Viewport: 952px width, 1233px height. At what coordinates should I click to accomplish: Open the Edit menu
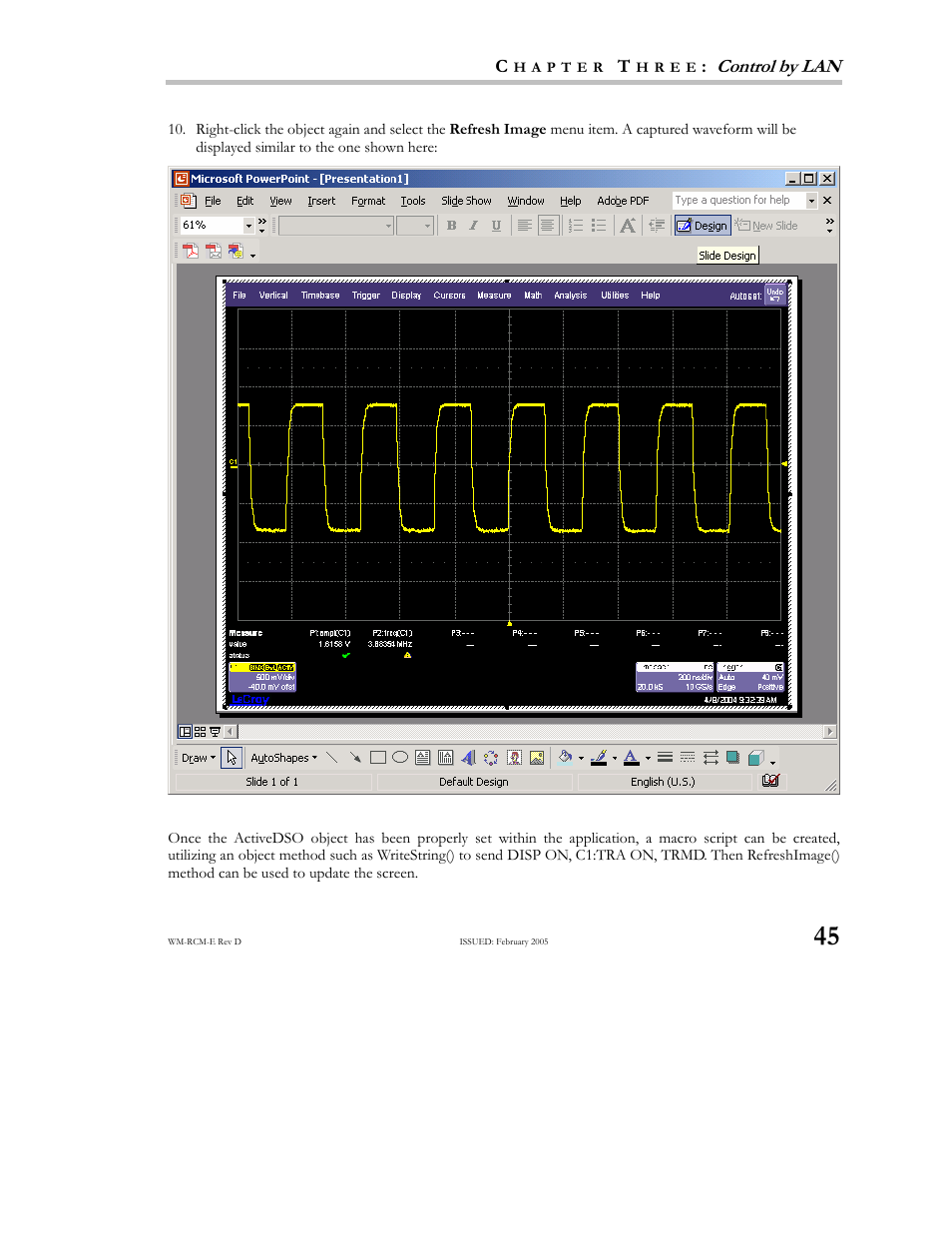click(244, 201)
